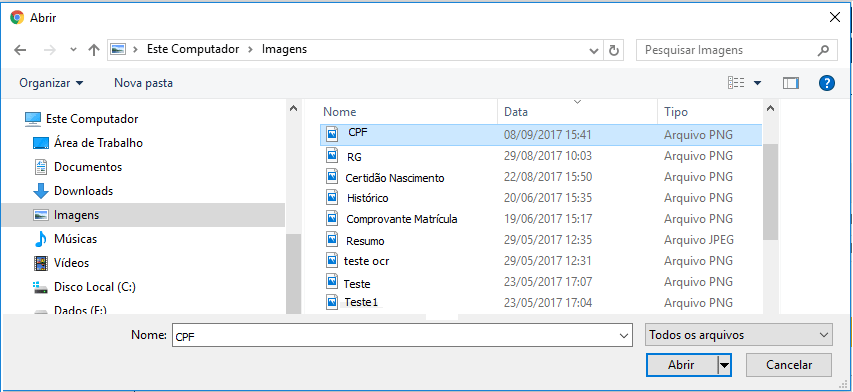The height and width of the screenshot is (392, 853).
Task: Expand the address bar history dropdown
Action: 594,51
